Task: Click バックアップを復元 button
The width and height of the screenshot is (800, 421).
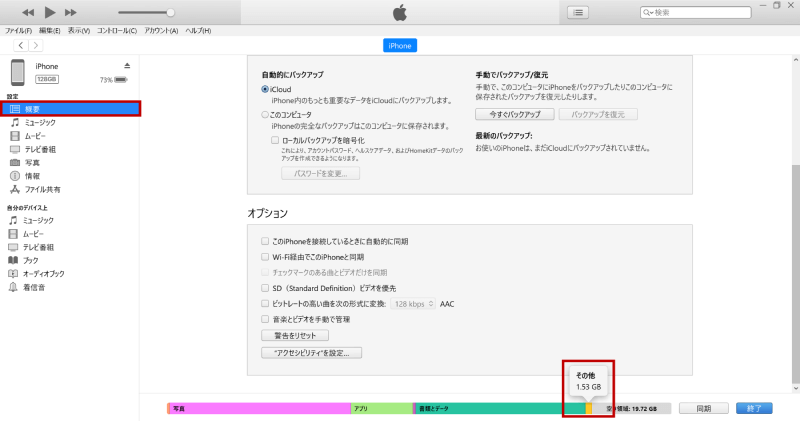Action: (598, 114)
